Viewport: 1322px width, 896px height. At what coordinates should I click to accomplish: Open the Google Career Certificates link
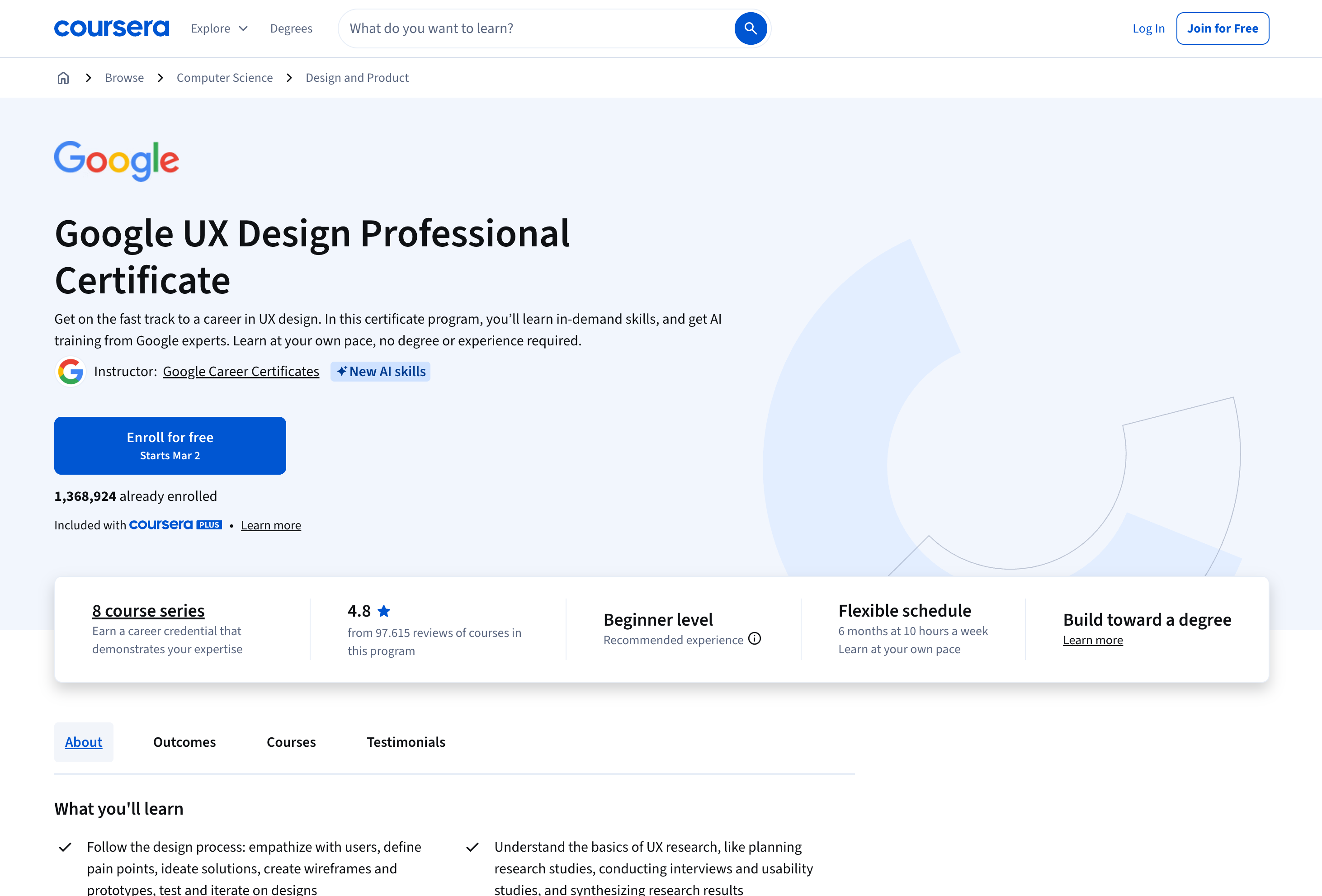click(241, 372)
